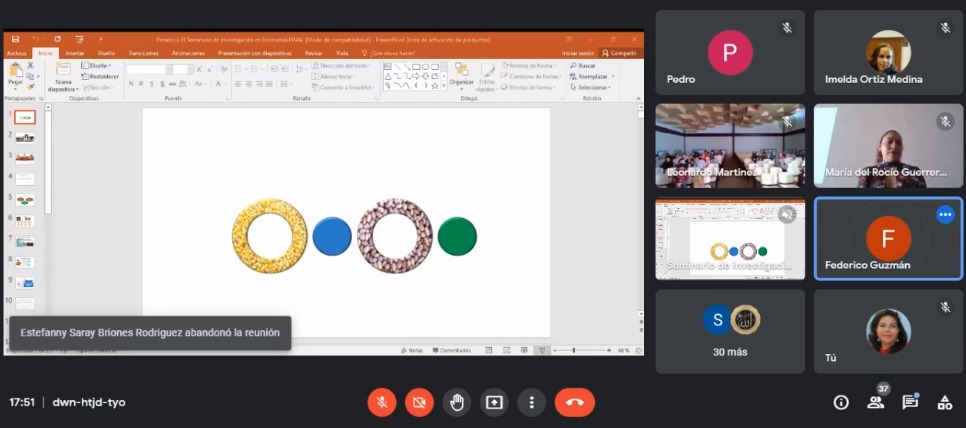Click PowerPoint Organizar arrange icon

(x=461, y=76)
